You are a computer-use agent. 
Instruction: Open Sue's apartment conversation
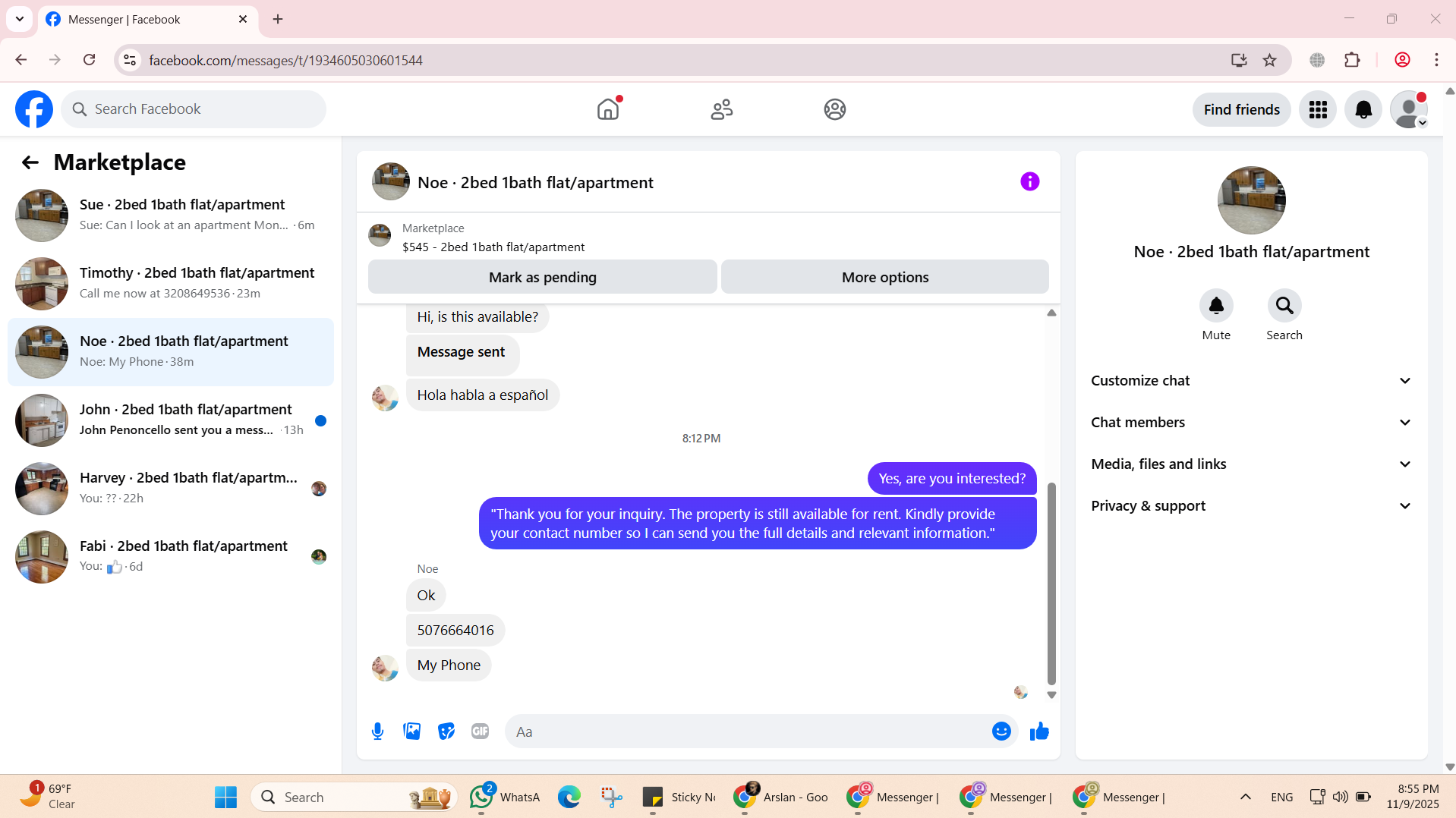(171, 216)
